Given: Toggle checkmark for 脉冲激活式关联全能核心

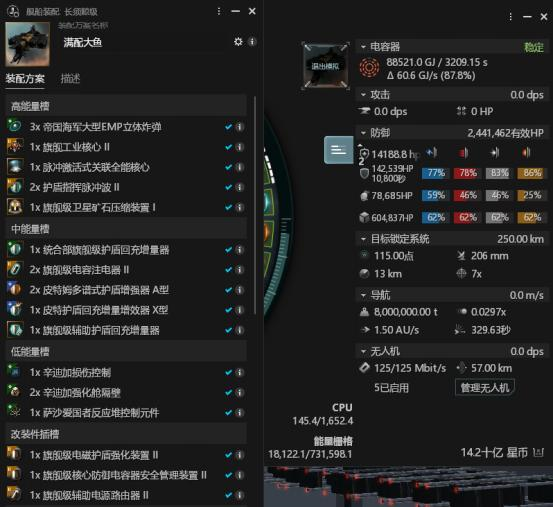Looking at the screenshot, I should tap(228, 167).
